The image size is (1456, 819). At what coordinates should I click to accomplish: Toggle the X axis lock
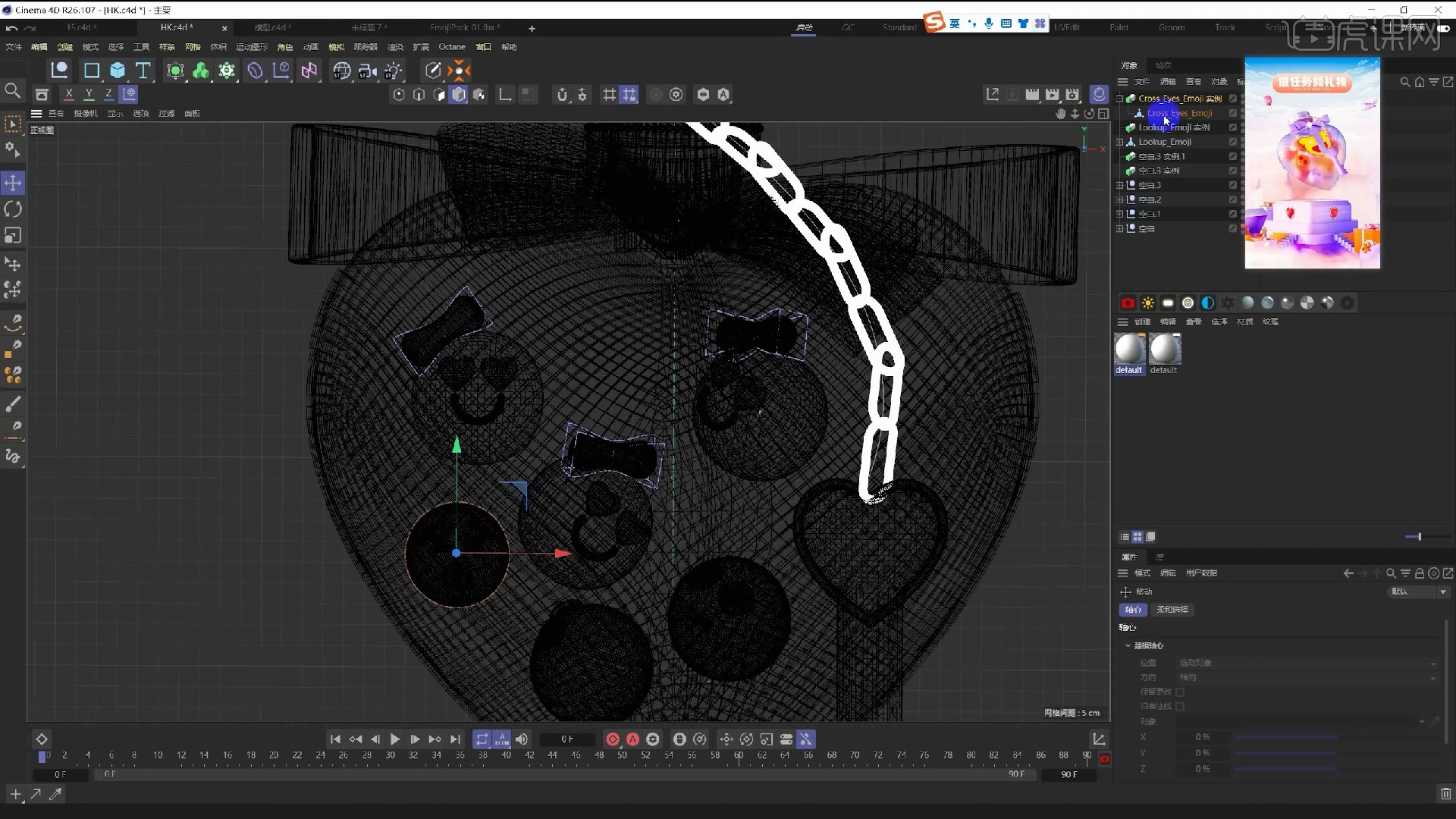click(x=69, y=94)
